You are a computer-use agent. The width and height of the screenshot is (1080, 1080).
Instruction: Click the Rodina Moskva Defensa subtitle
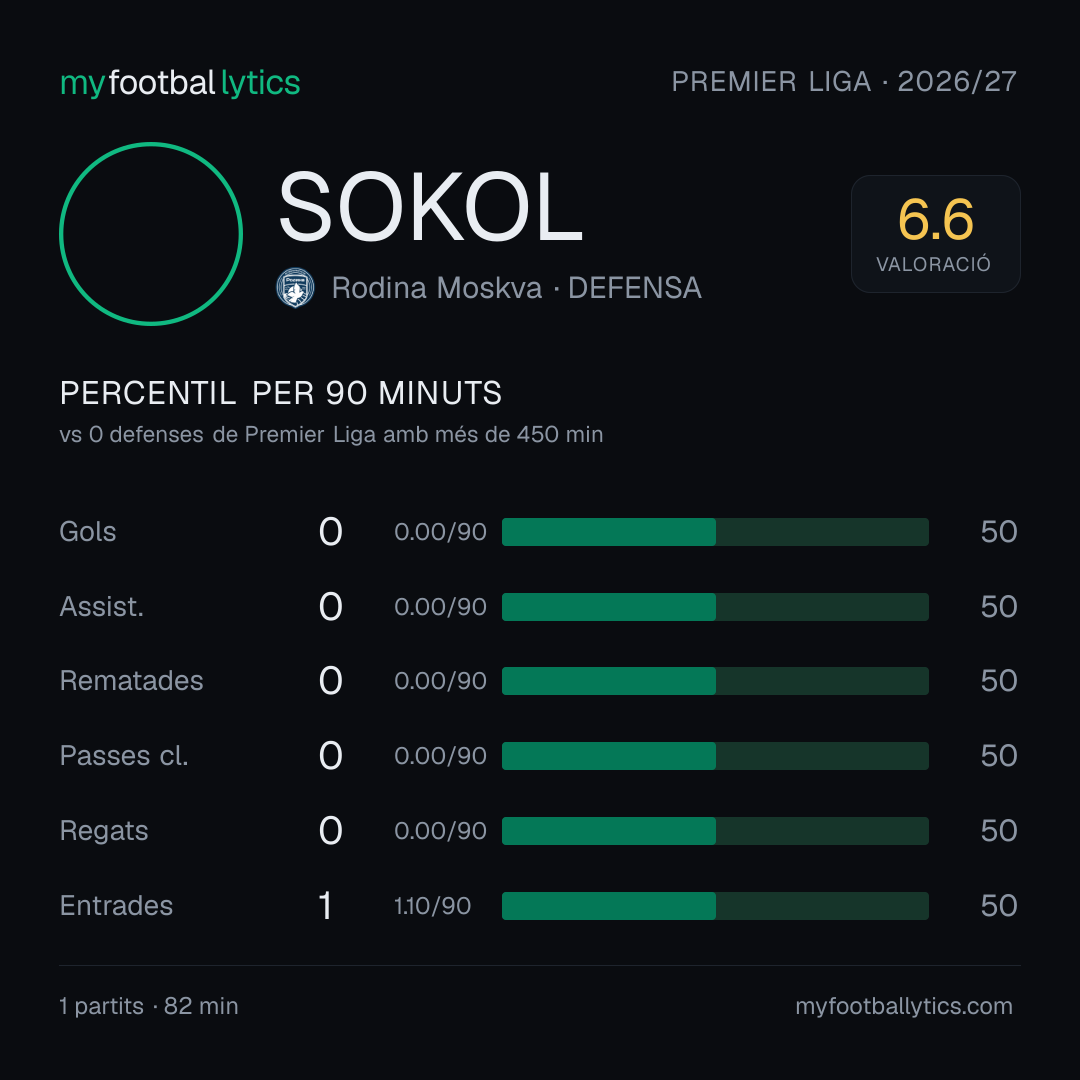click(x=517, y=288)
